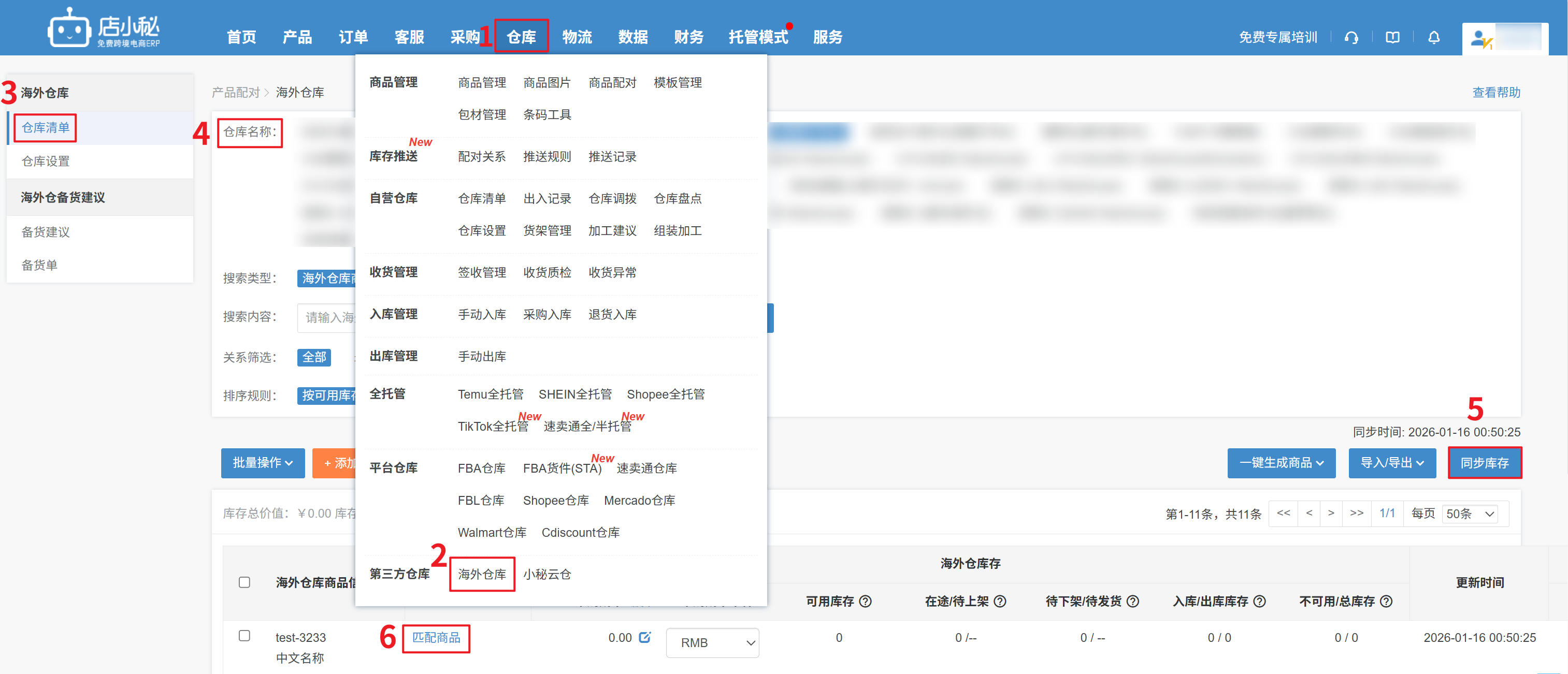Go to 仓库设置 in left sidebar
The width and height of the screenshot is (1568, 674).
46,161
